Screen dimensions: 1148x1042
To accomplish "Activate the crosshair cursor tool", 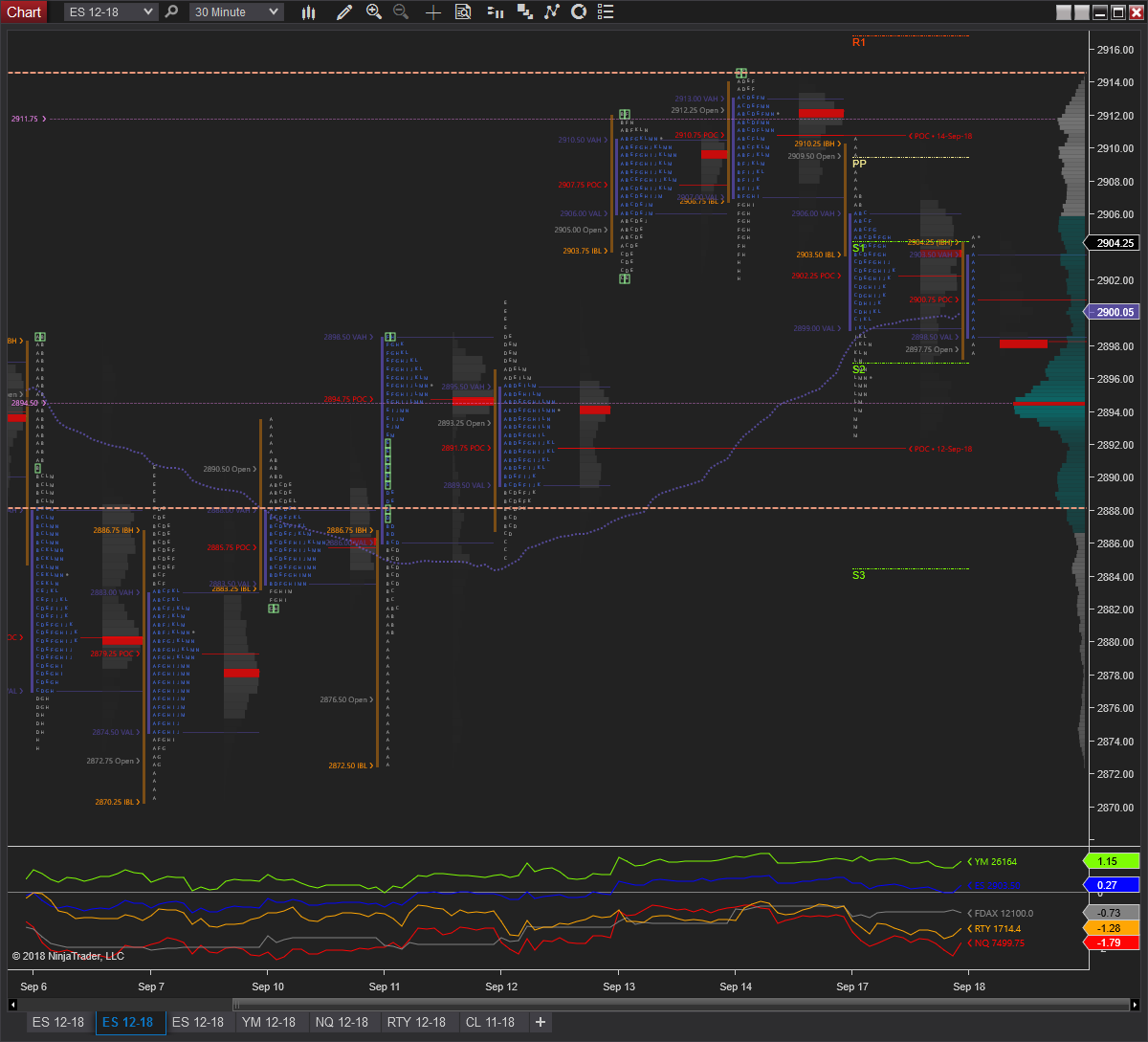I will coord(433,11).
